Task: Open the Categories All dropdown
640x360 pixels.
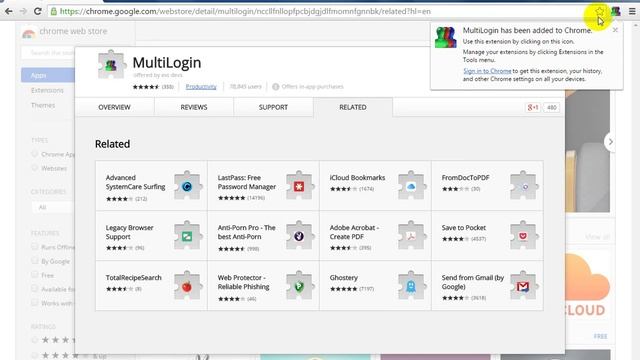Action: pyautogui.click(x=53, y=207)
